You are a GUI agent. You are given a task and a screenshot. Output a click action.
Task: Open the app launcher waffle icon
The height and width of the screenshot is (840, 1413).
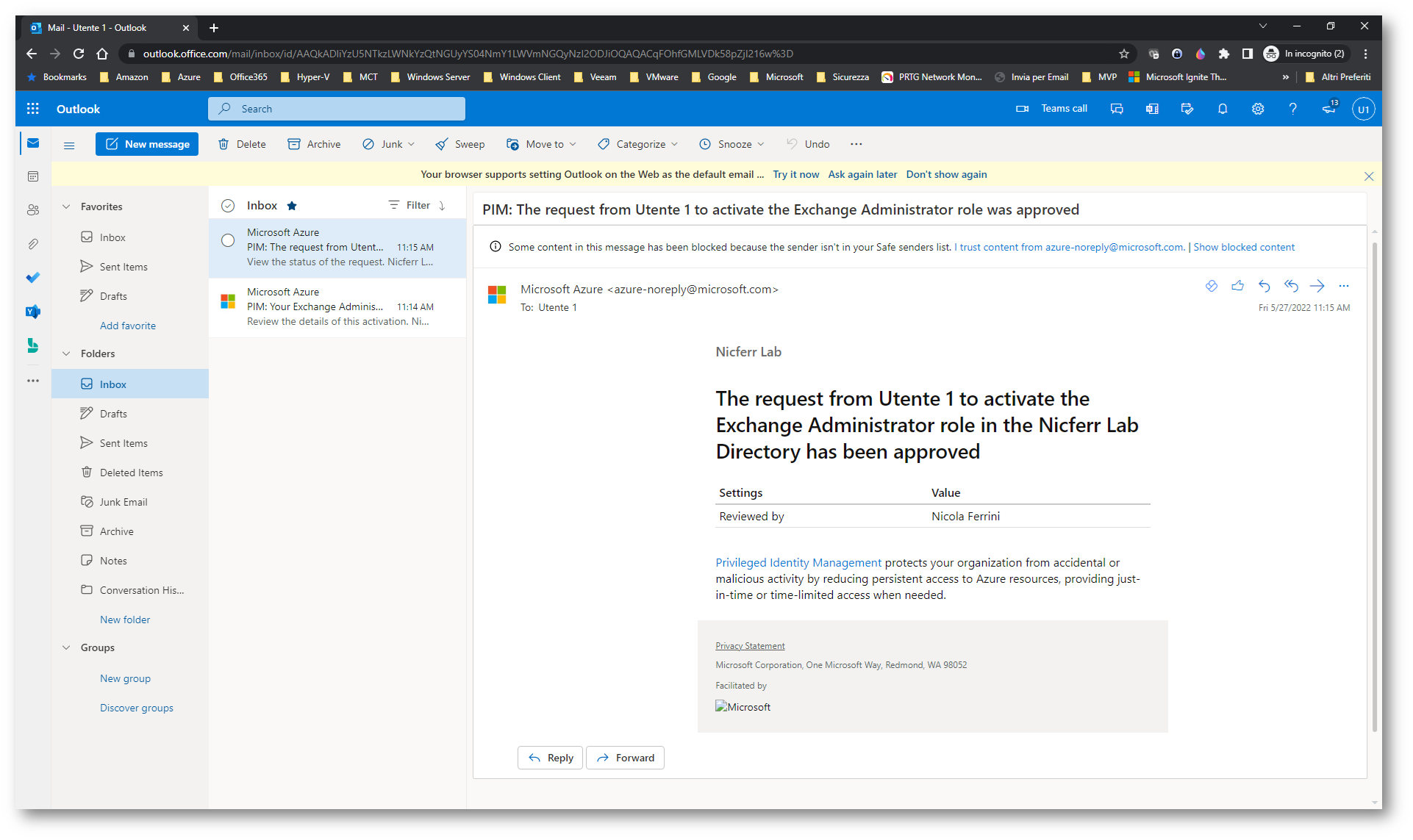click(x=32, y=109)
